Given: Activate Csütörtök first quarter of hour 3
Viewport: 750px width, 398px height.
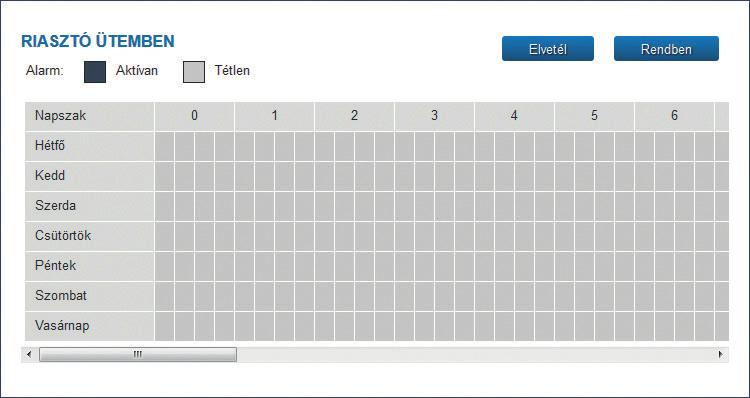Looking at the screenshot, I should click(405, 236).
